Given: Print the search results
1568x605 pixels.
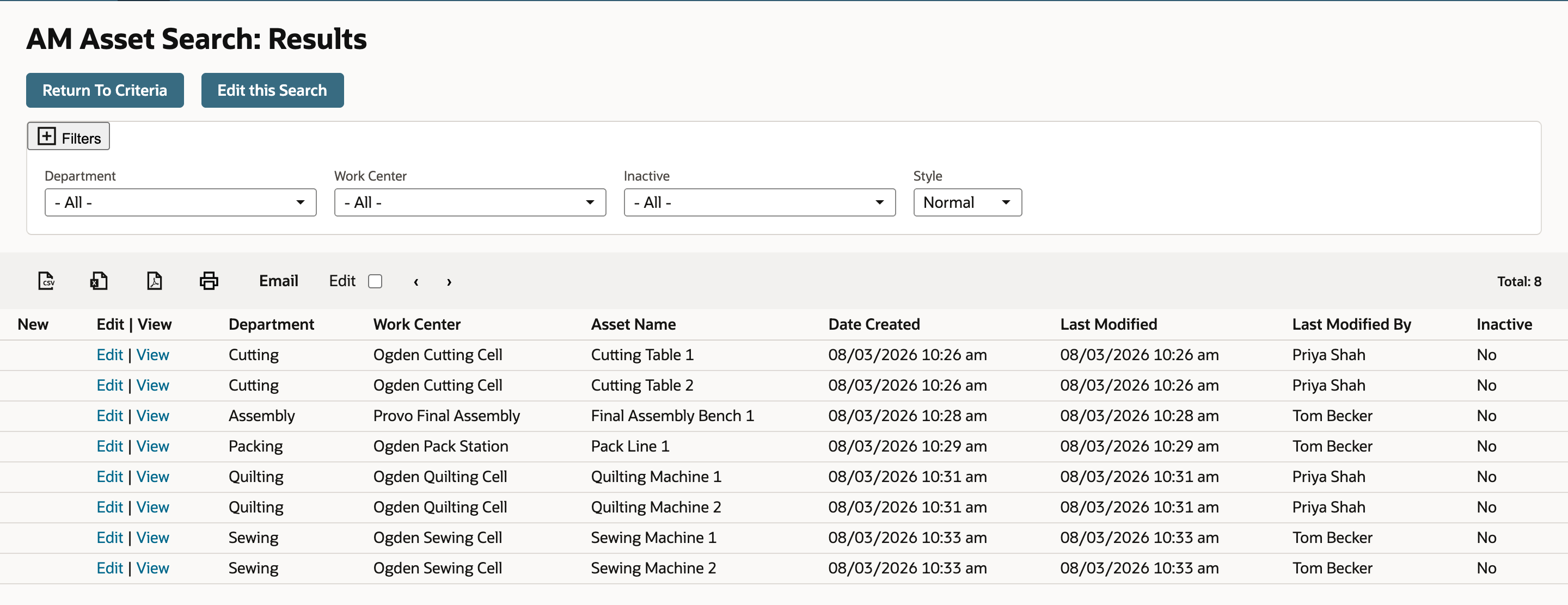Looking at the screenshot, I should click(209, 281).
